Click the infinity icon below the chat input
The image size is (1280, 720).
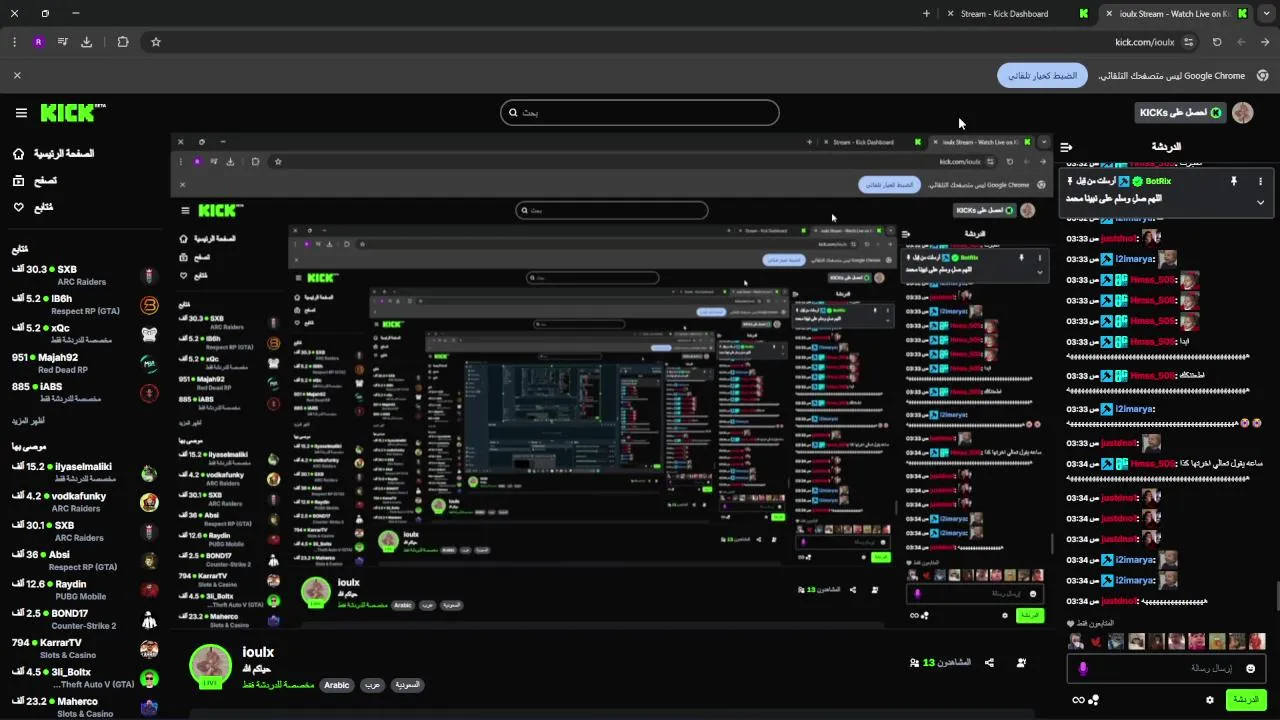point(1078,700)
